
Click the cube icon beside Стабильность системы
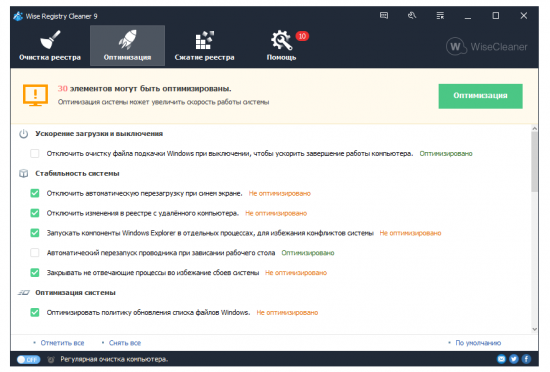[x=24, y=173]
